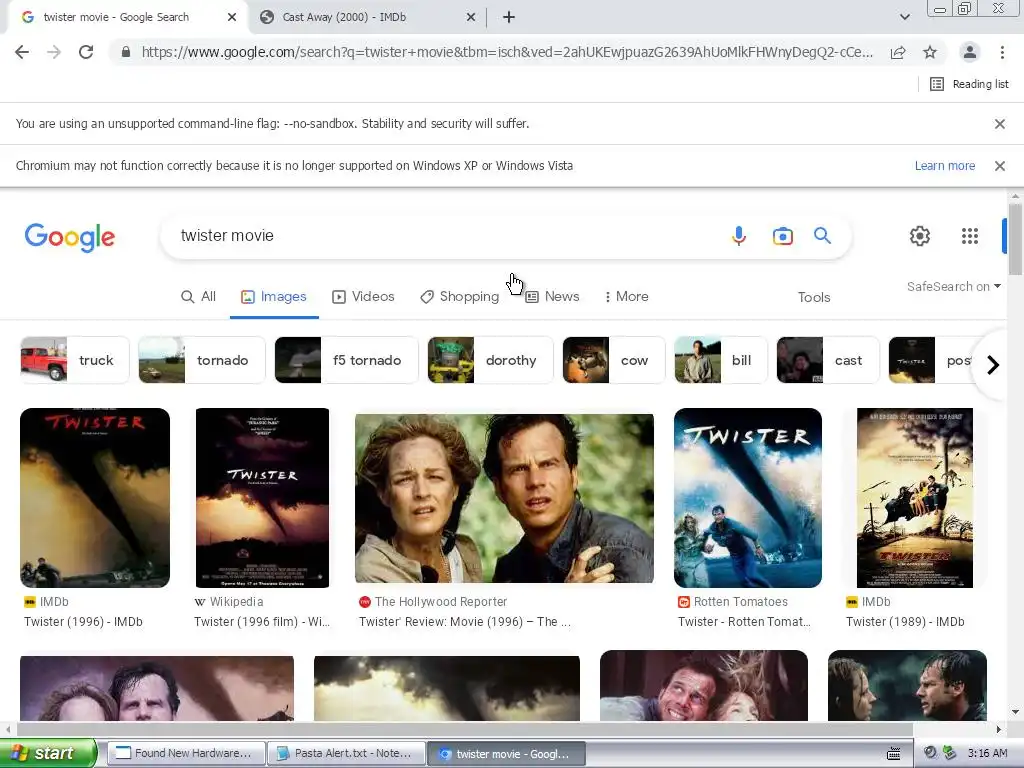Screen dimensions: 1024x768
Task: Filter images by truck chip
Action: tap(75, 360)
